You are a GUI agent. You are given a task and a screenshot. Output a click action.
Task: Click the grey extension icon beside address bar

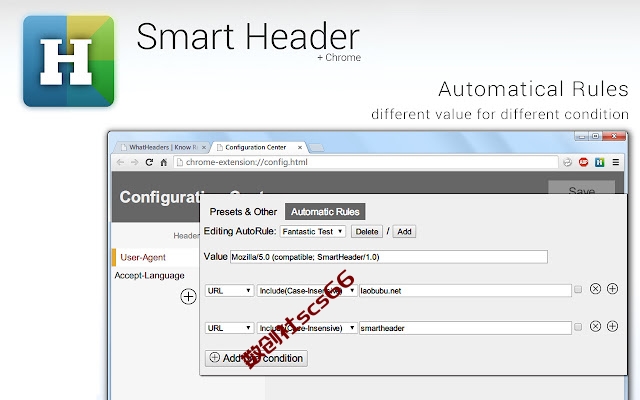tap(567, 162)
